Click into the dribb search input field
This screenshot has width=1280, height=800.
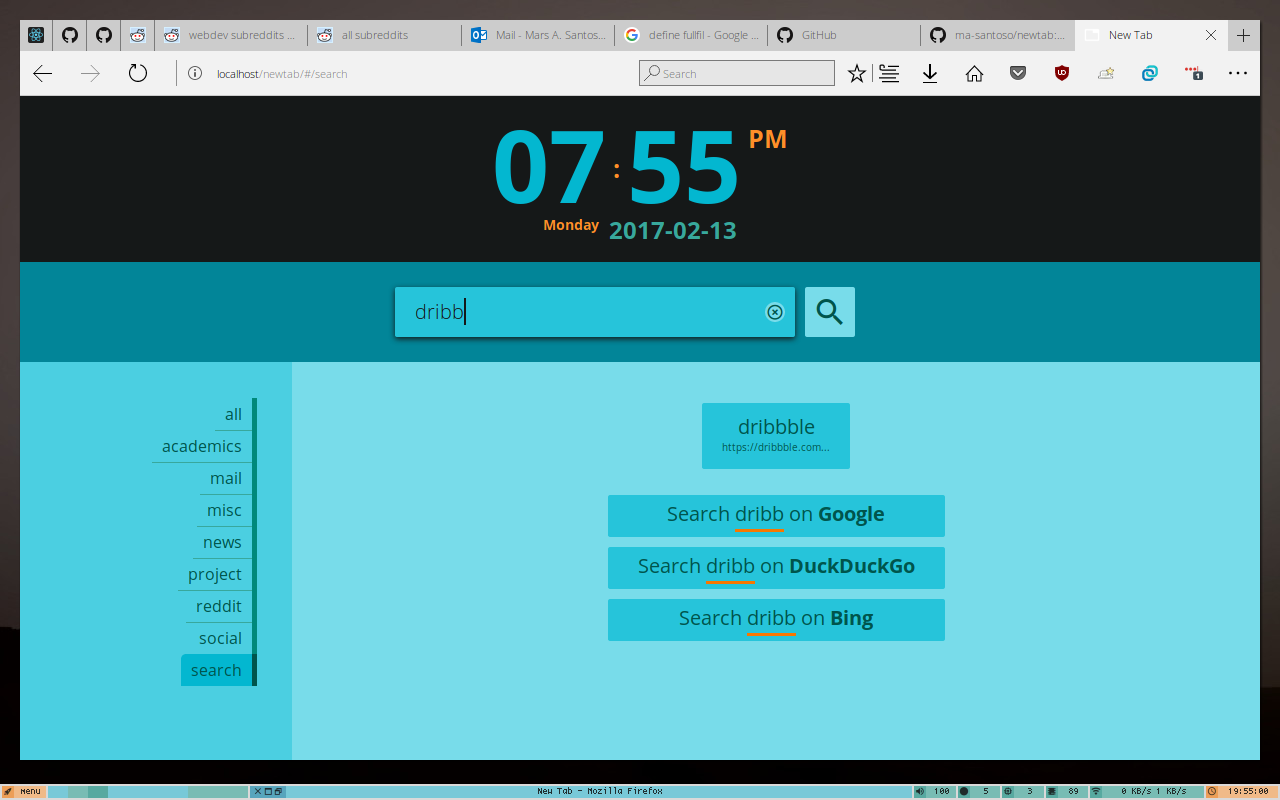pos(595,312)
